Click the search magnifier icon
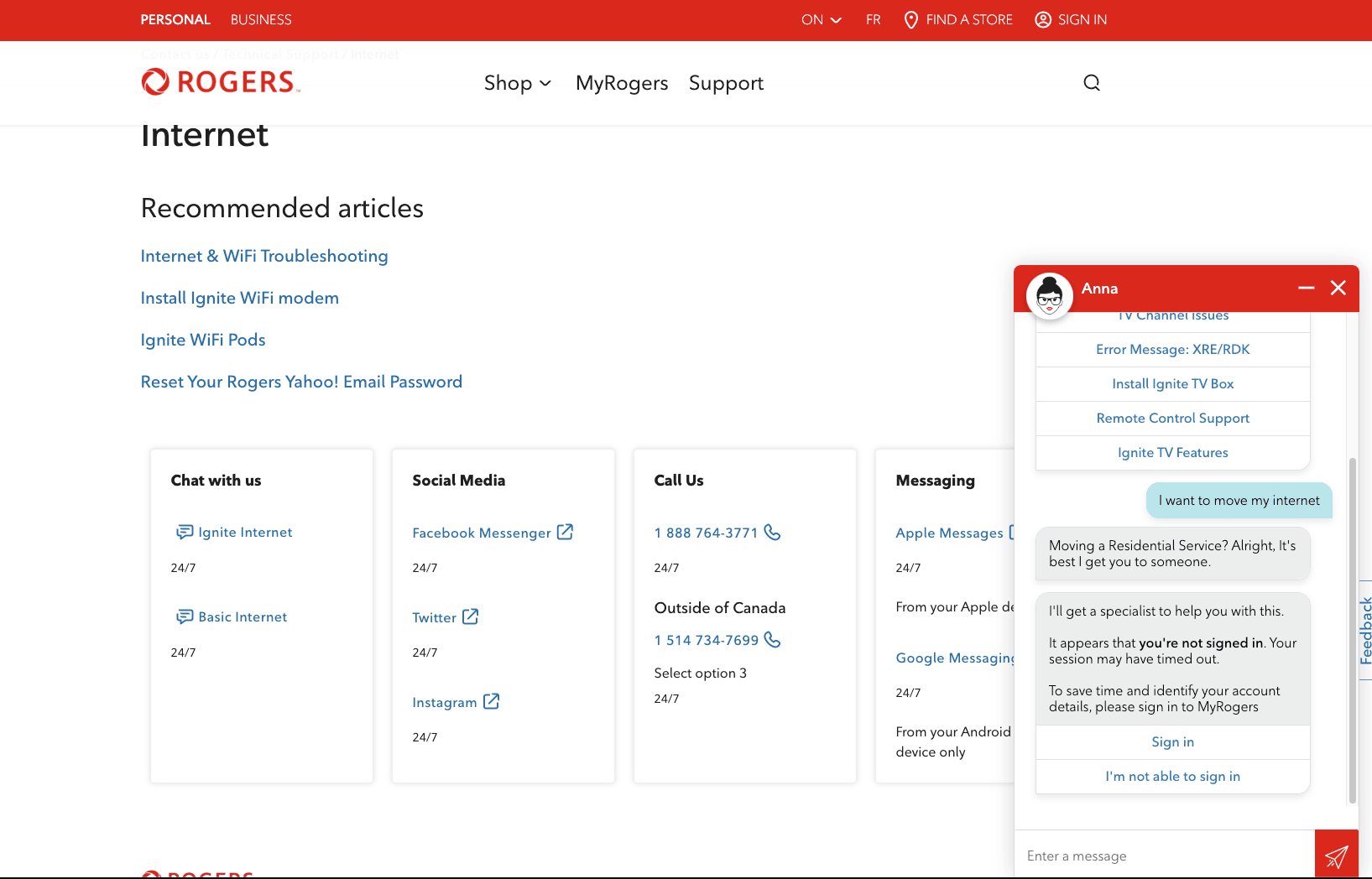 coord(1092,82)
